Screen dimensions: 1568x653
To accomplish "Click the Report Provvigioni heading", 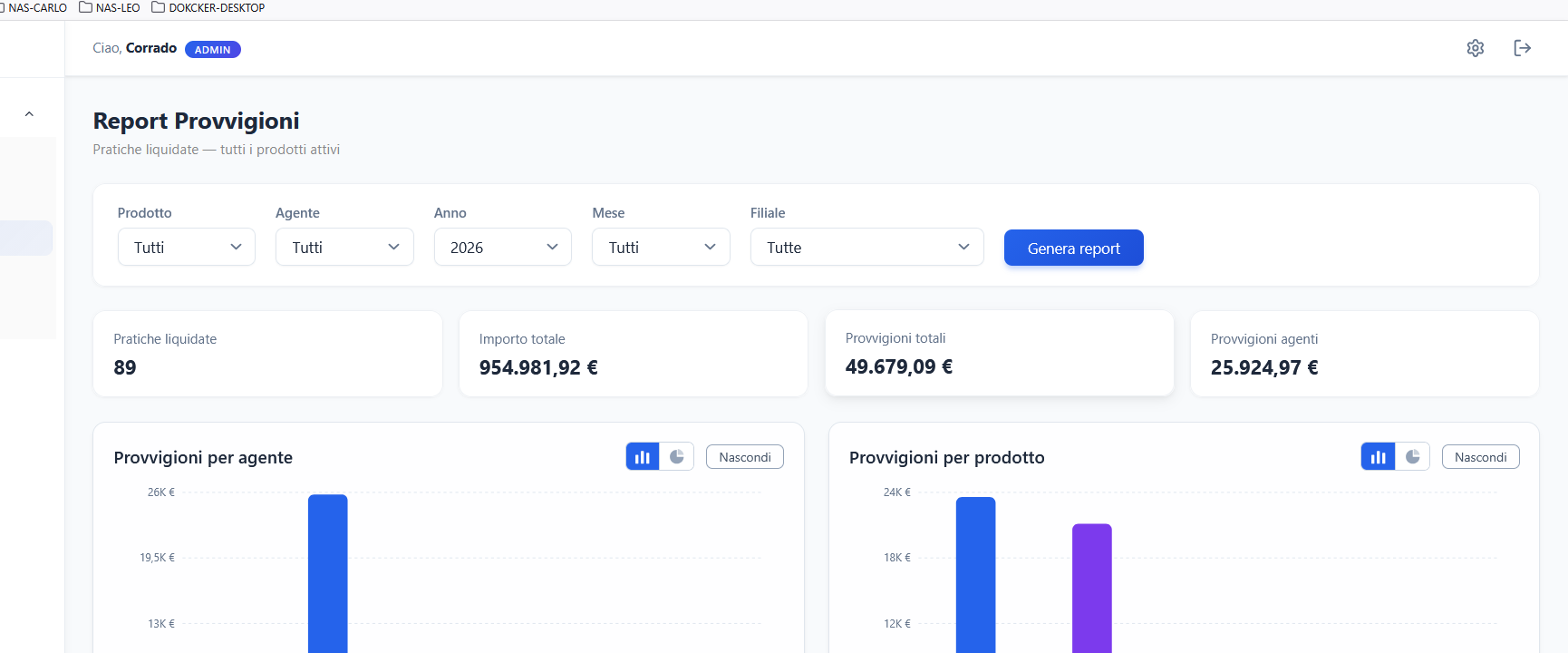I will (196, 121).
